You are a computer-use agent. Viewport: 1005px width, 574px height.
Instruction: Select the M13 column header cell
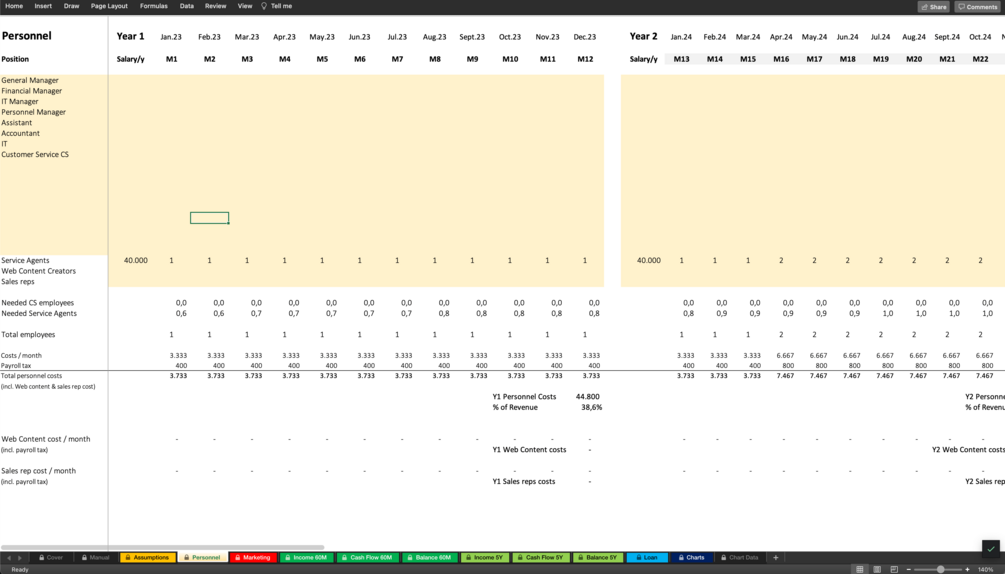pos(681,59)
